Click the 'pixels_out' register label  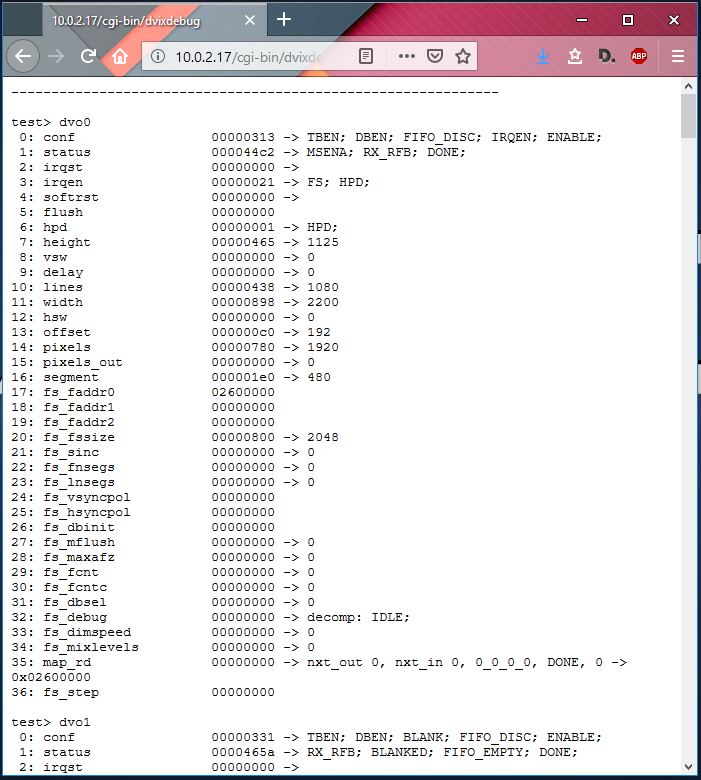[x=83, y=363]
